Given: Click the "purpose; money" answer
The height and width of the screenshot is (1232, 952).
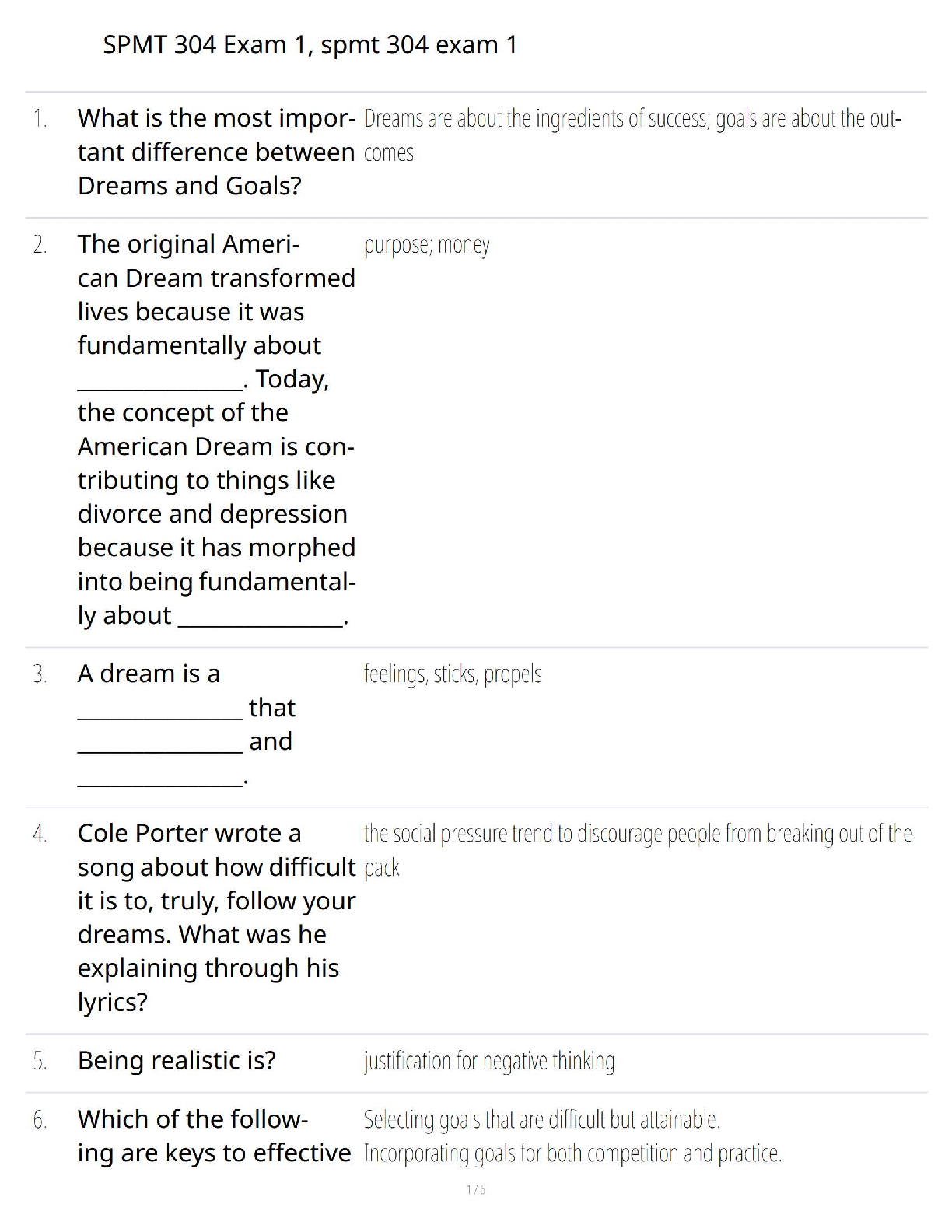Looking at the screenshot, I should pyautogui.click(x=426, y=246).
